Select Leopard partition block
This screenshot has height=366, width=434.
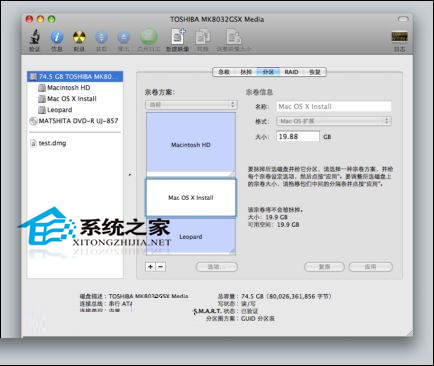coord(191,237)
